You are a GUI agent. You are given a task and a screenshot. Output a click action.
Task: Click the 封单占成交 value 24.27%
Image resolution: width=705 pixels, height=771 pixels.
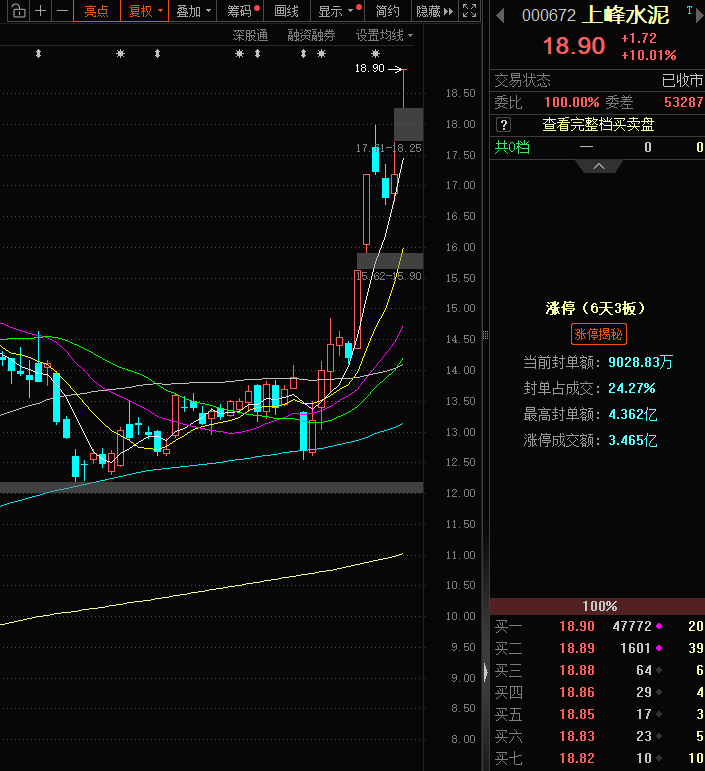pyautogui.click(x=632, y=388)
